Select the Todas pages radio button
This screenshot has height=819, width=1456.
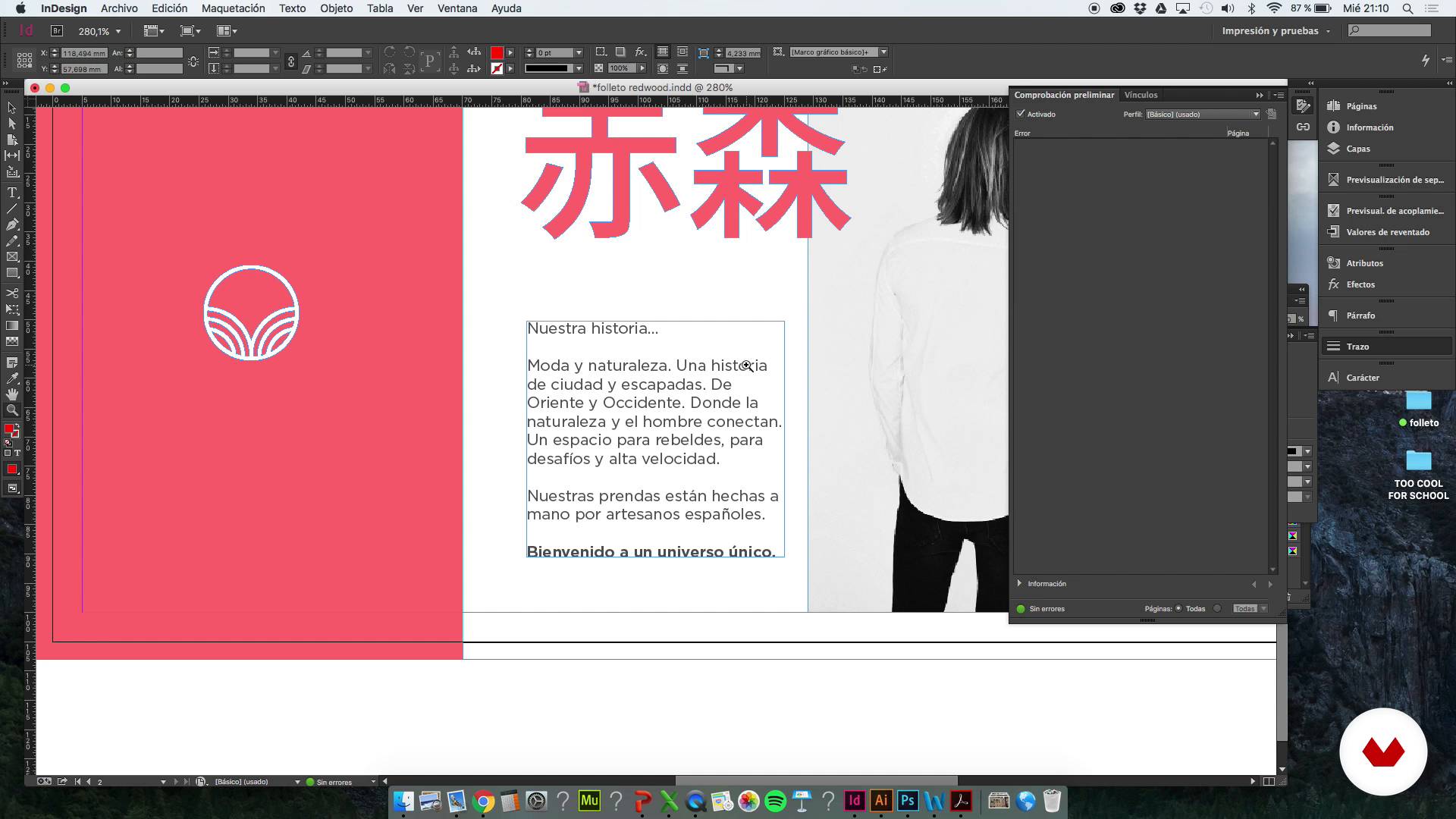pos(1178,608)
